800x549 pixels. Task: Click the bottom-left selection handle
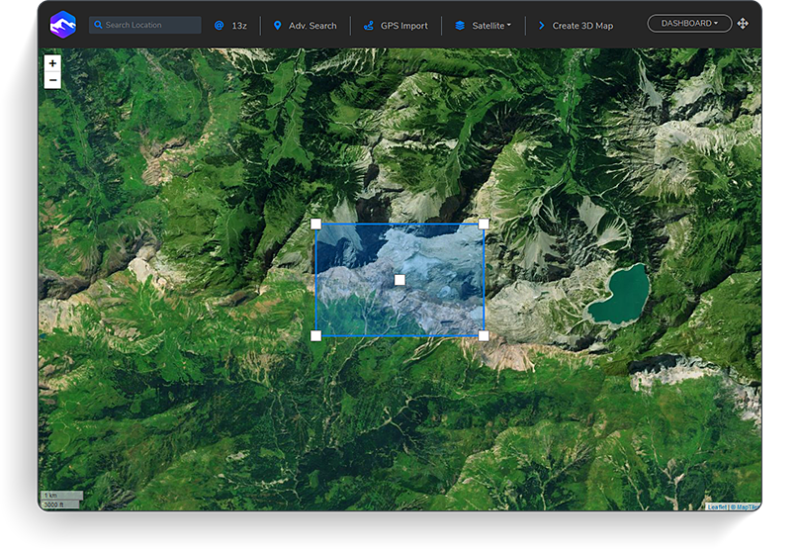316,336
